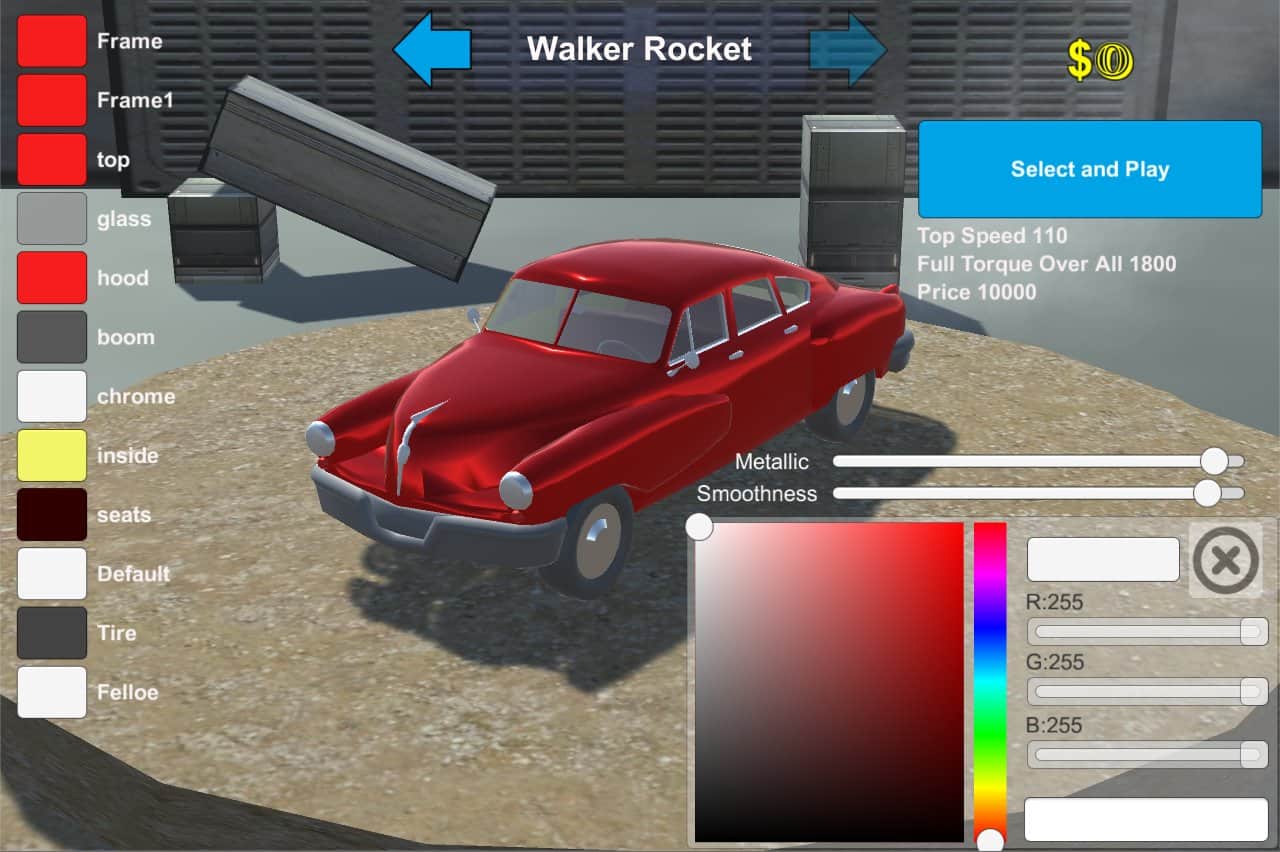
Task: Click the hex color input field
Action: [x=1102, y=560]
